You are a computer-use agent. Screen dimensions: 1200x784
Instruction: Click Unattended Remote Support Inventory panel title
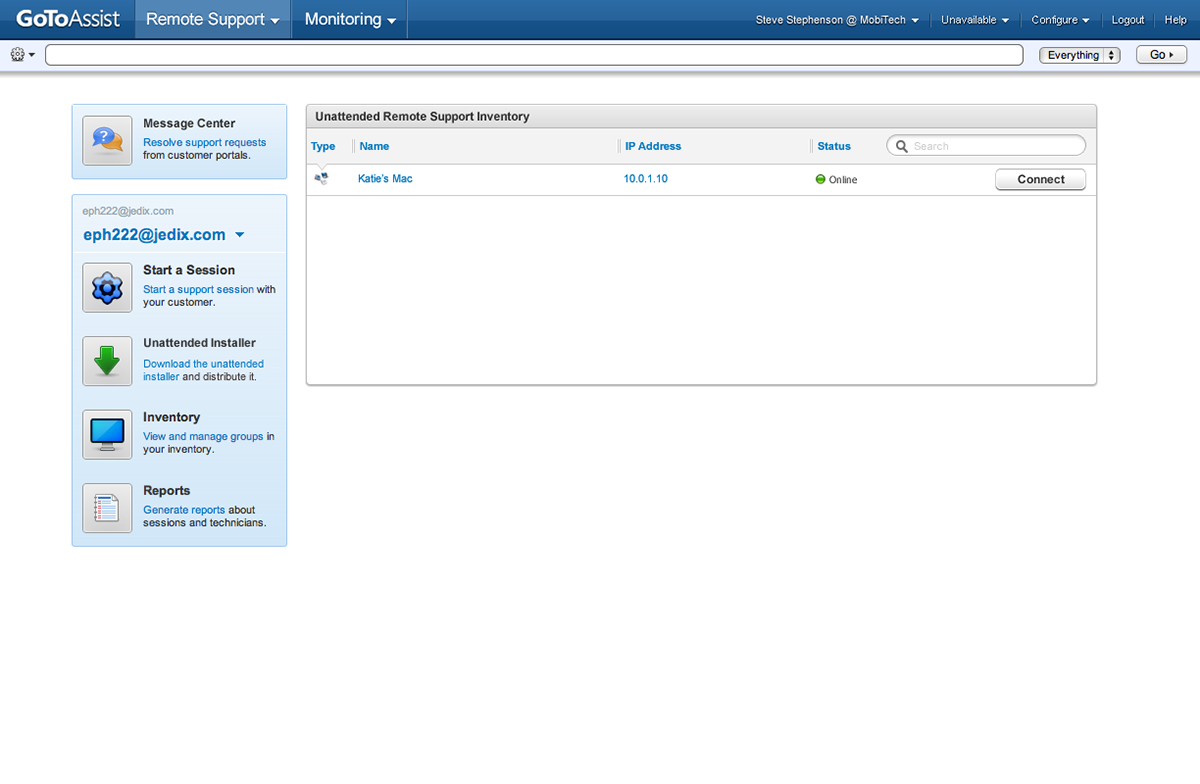tap(422, 117)
